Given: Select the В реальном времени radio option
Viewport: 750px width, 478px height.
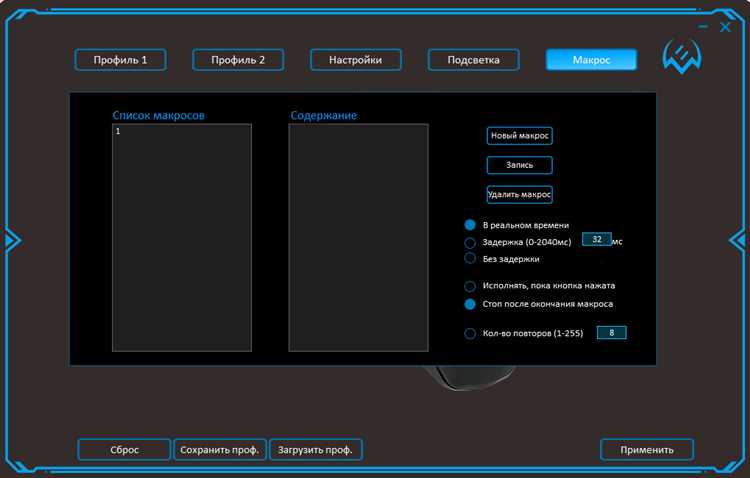Looking at the screenshot, I should [470, 225].
